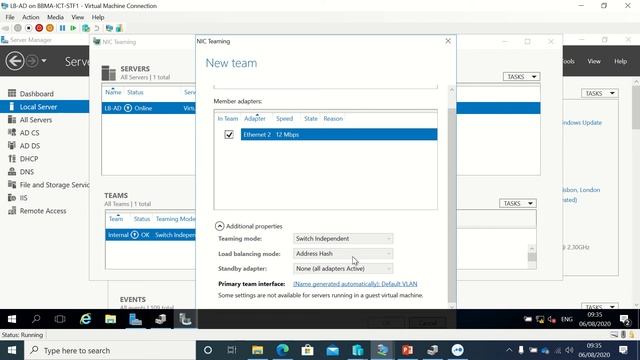Open Microsoft Edge on host taskbar
The image size is (640, 360).
(x=282, y=350)
